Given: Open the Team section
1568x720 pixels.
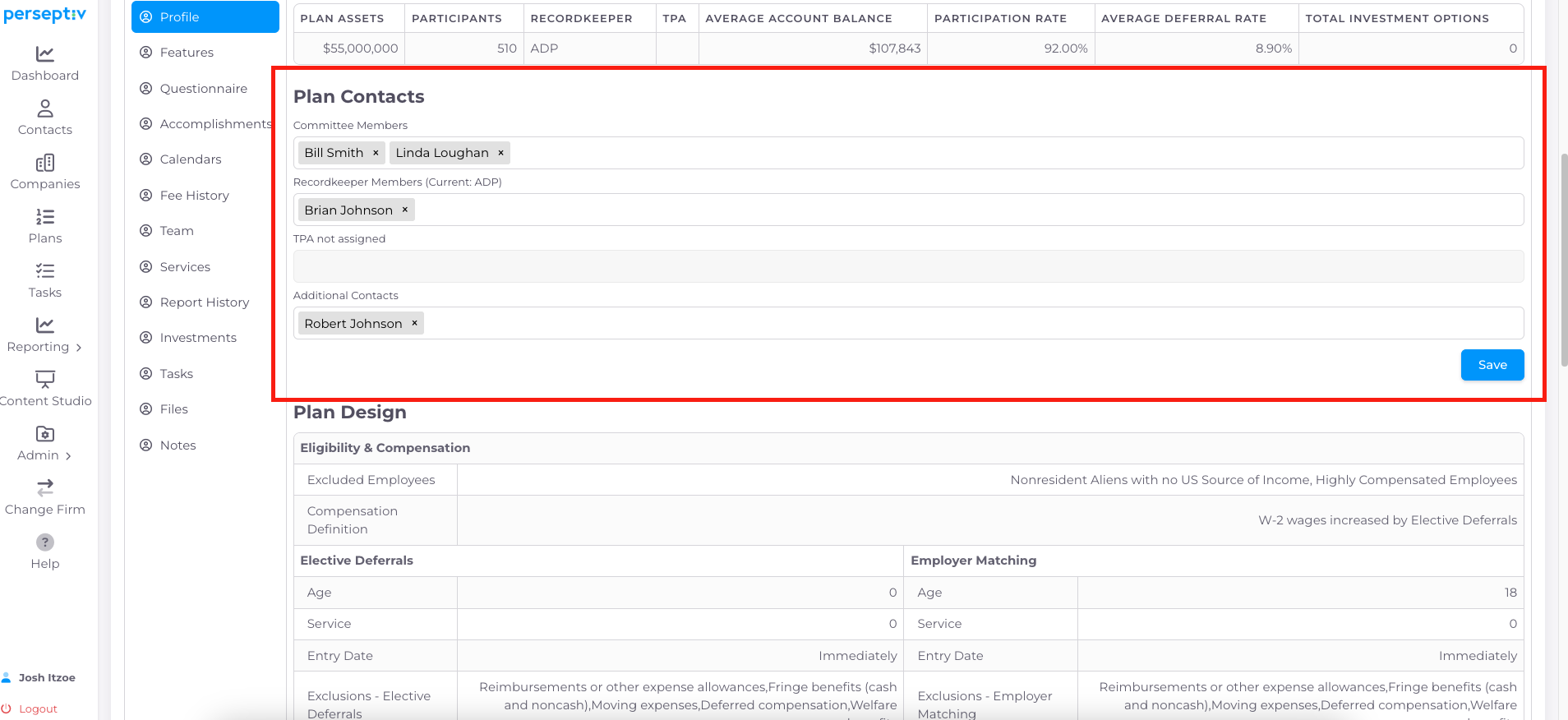Looking at the screenshot, I should click(x=177, y=231).
